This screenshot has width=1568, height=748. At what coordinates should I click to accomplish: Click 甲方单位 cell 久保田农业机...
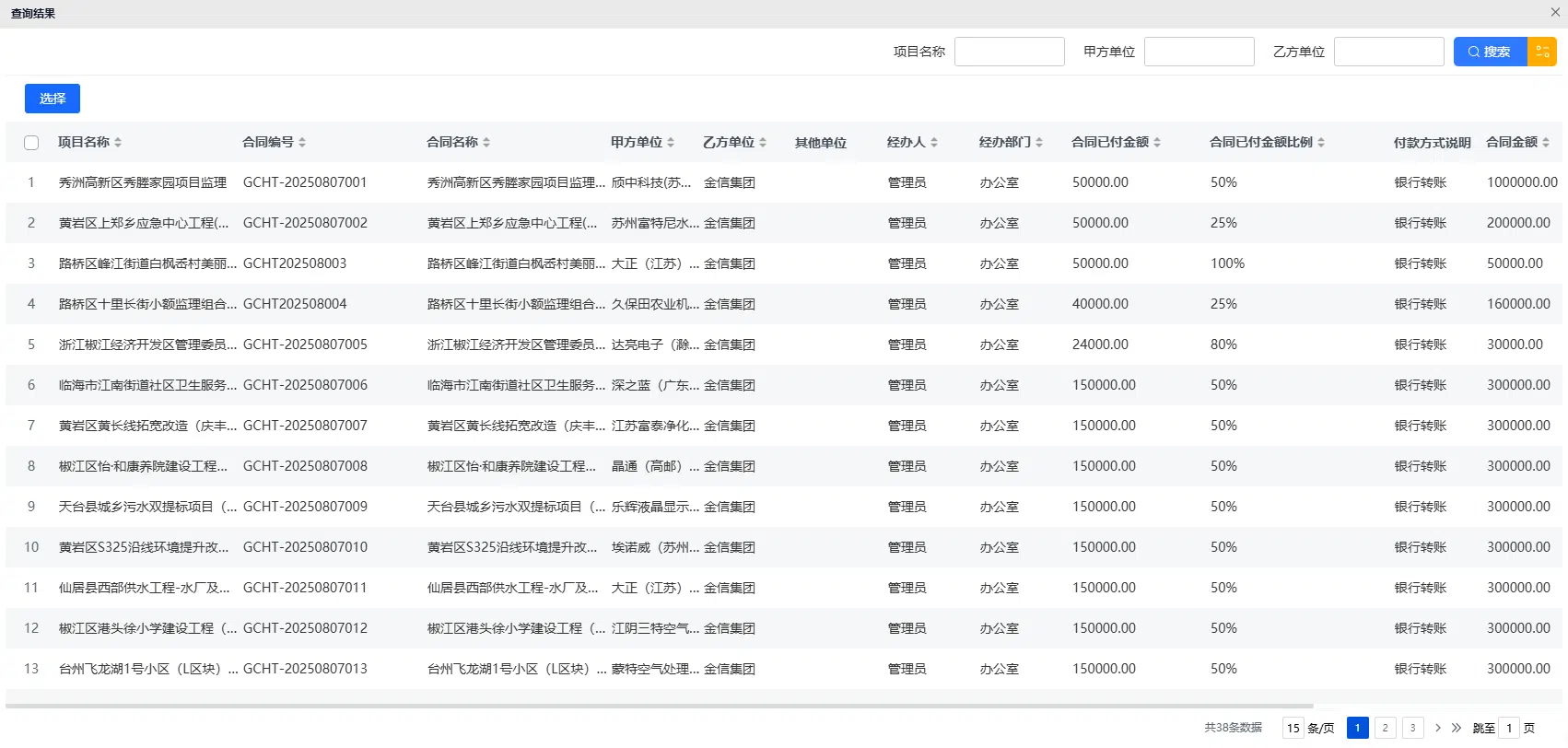(655, 304)
